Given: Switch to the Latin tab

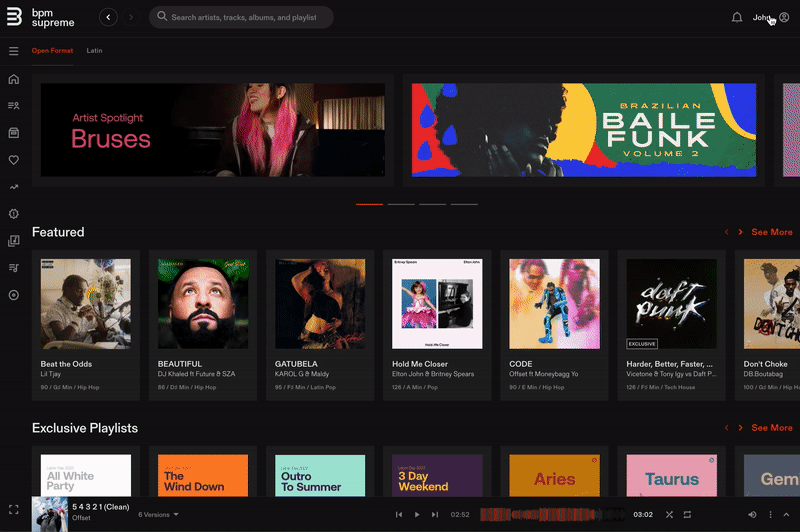Looking at the screenshot, I should 94,50.
